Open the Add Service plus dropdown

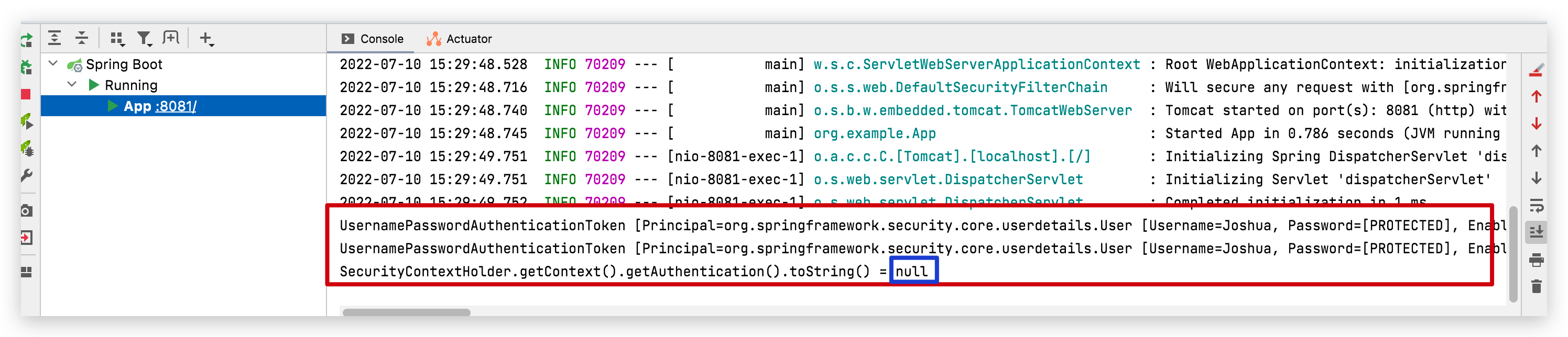click(206, 39)
